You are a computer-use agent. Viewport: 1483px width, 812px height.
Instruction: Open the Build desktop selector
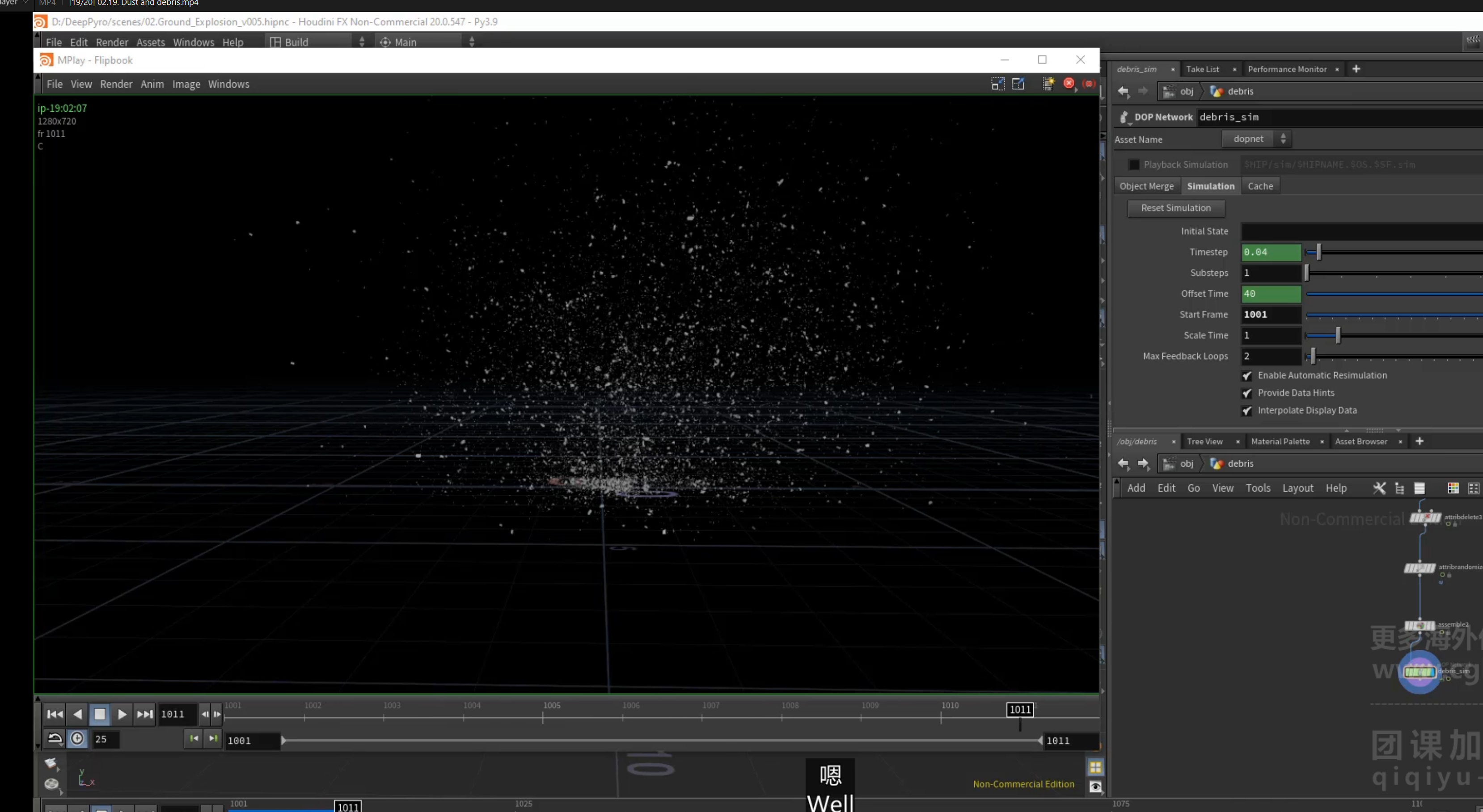[316, 42]
